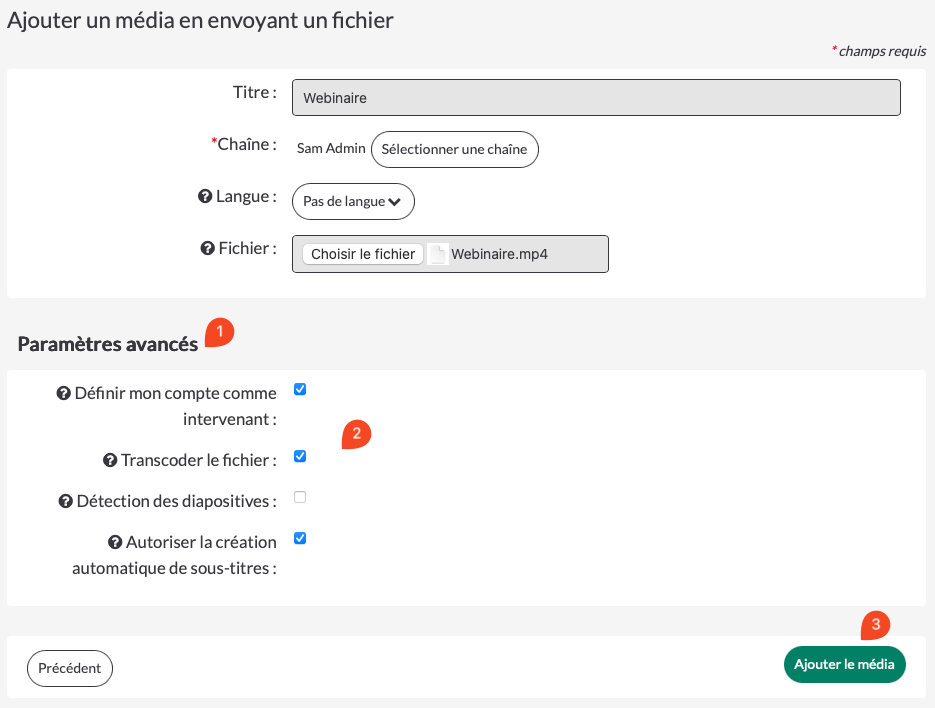Click the help icon next to Langue
This screenshot has width=935, height=708.
click(206, 197)
